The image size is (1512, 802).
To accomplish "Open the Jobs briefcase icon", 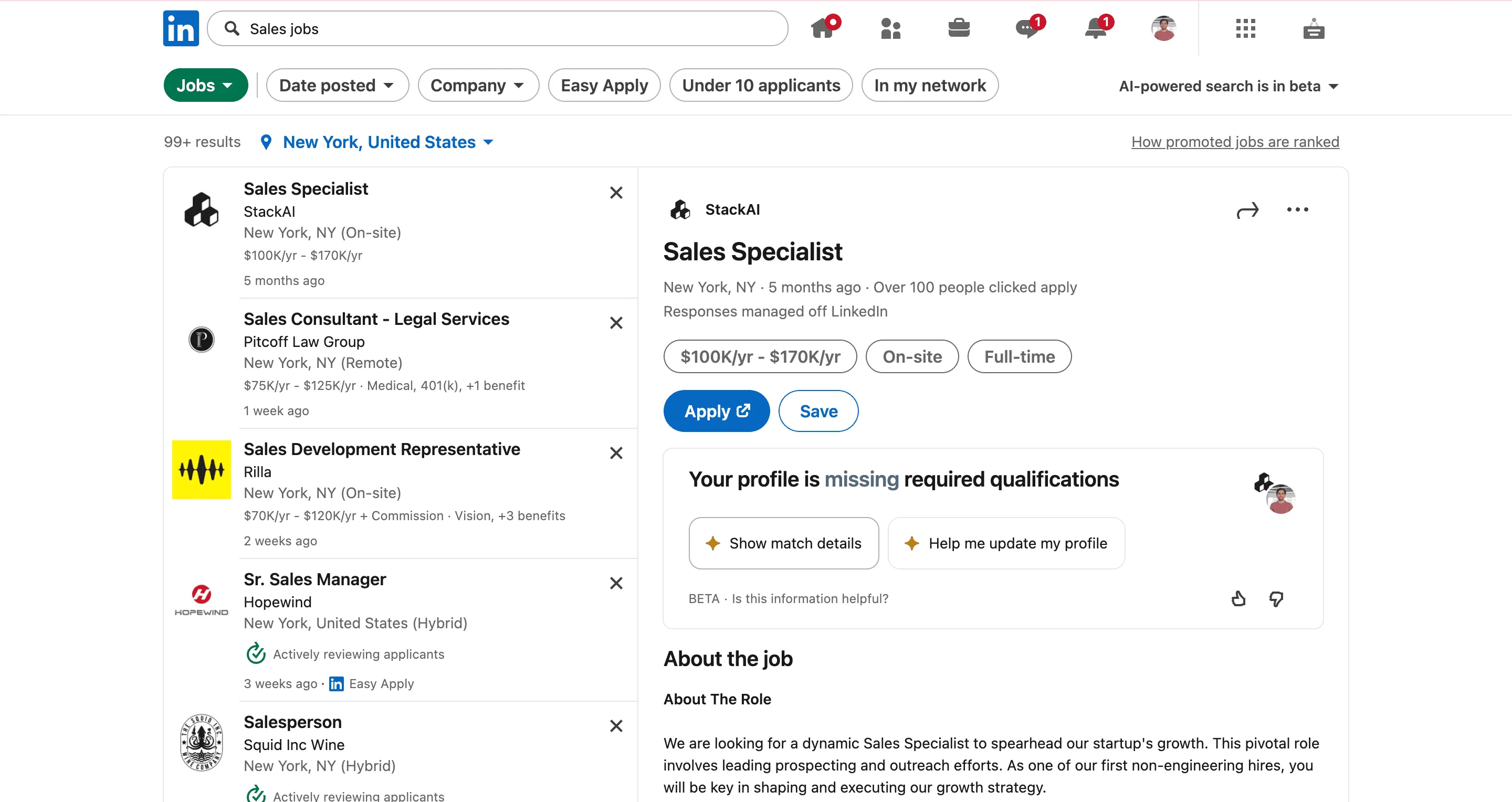I will tap(959, 28).
